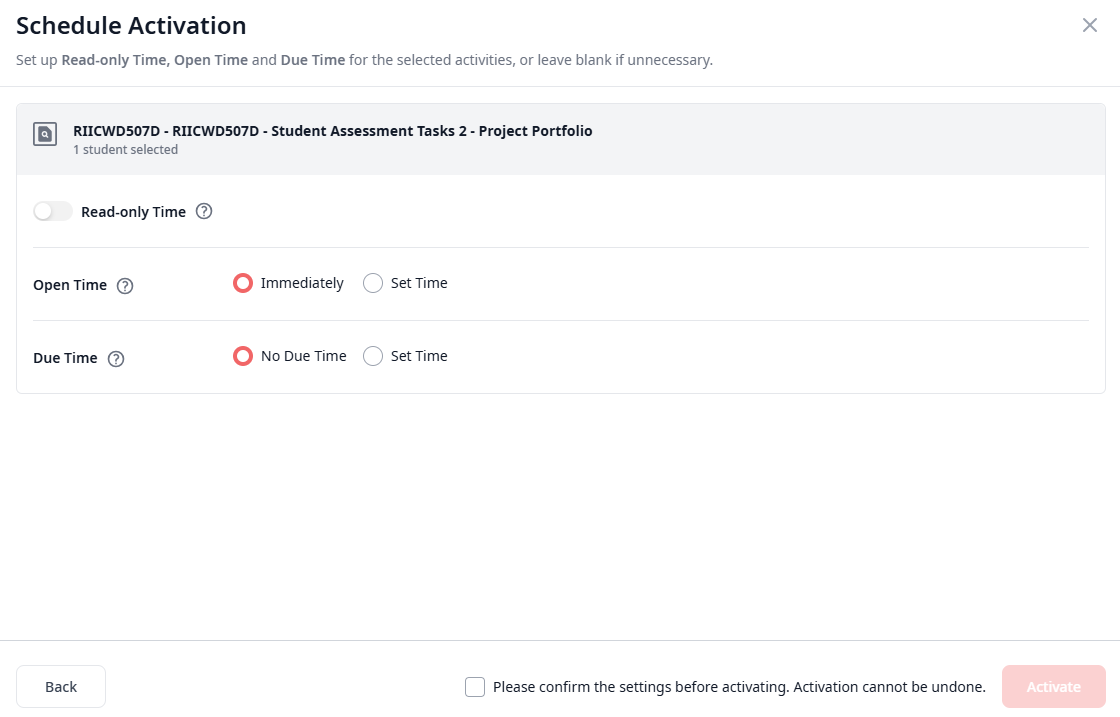Choose Set Time for Due Time

[x=373, y=356]
